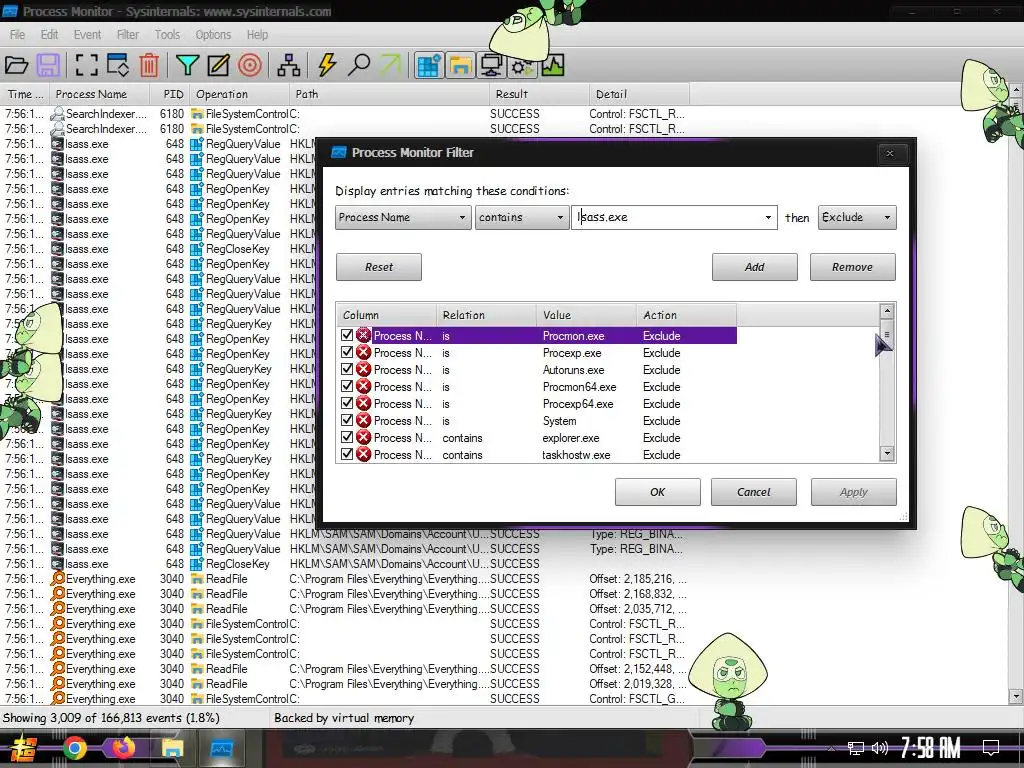The image size is (1024, 768).
Task: Click the Highlight pencil icon
Action: coord(219,65)
